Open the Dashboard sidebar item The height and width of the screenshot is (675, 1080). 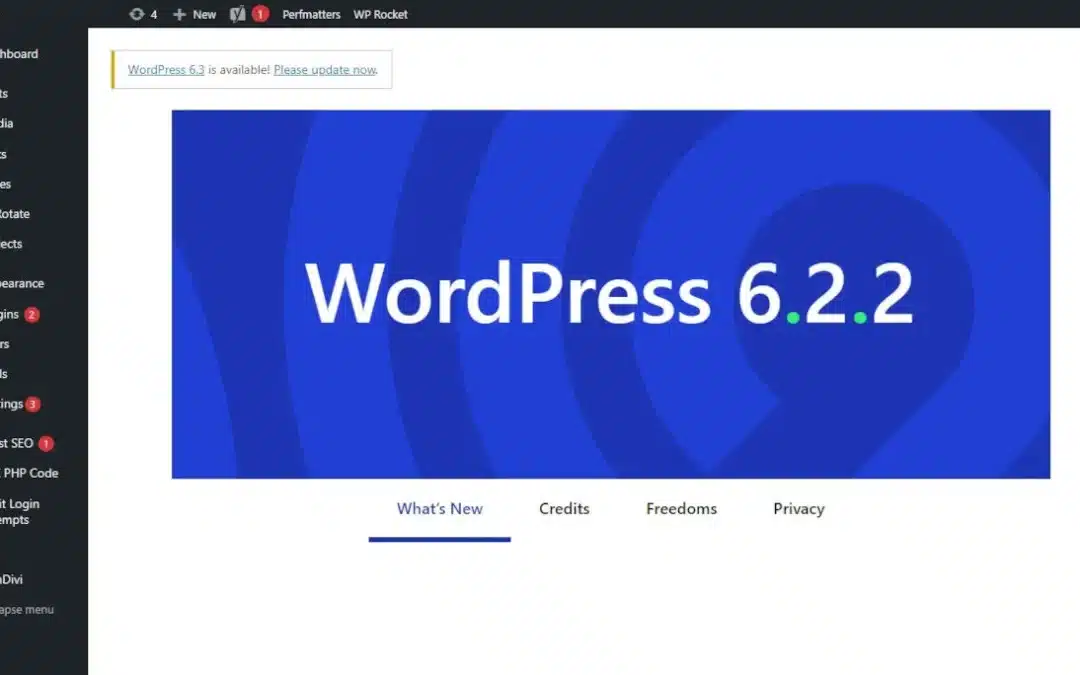(x=19, y=54)
